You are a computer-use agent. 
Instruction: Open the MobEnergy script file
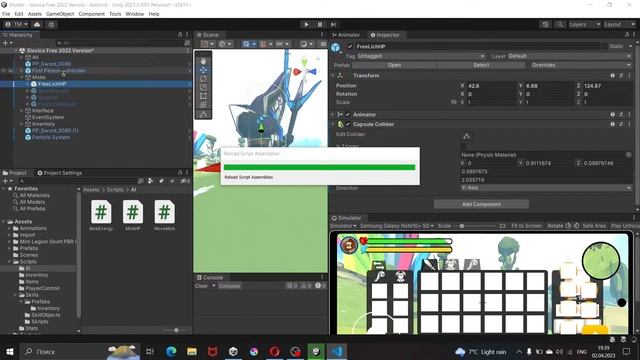101,216
